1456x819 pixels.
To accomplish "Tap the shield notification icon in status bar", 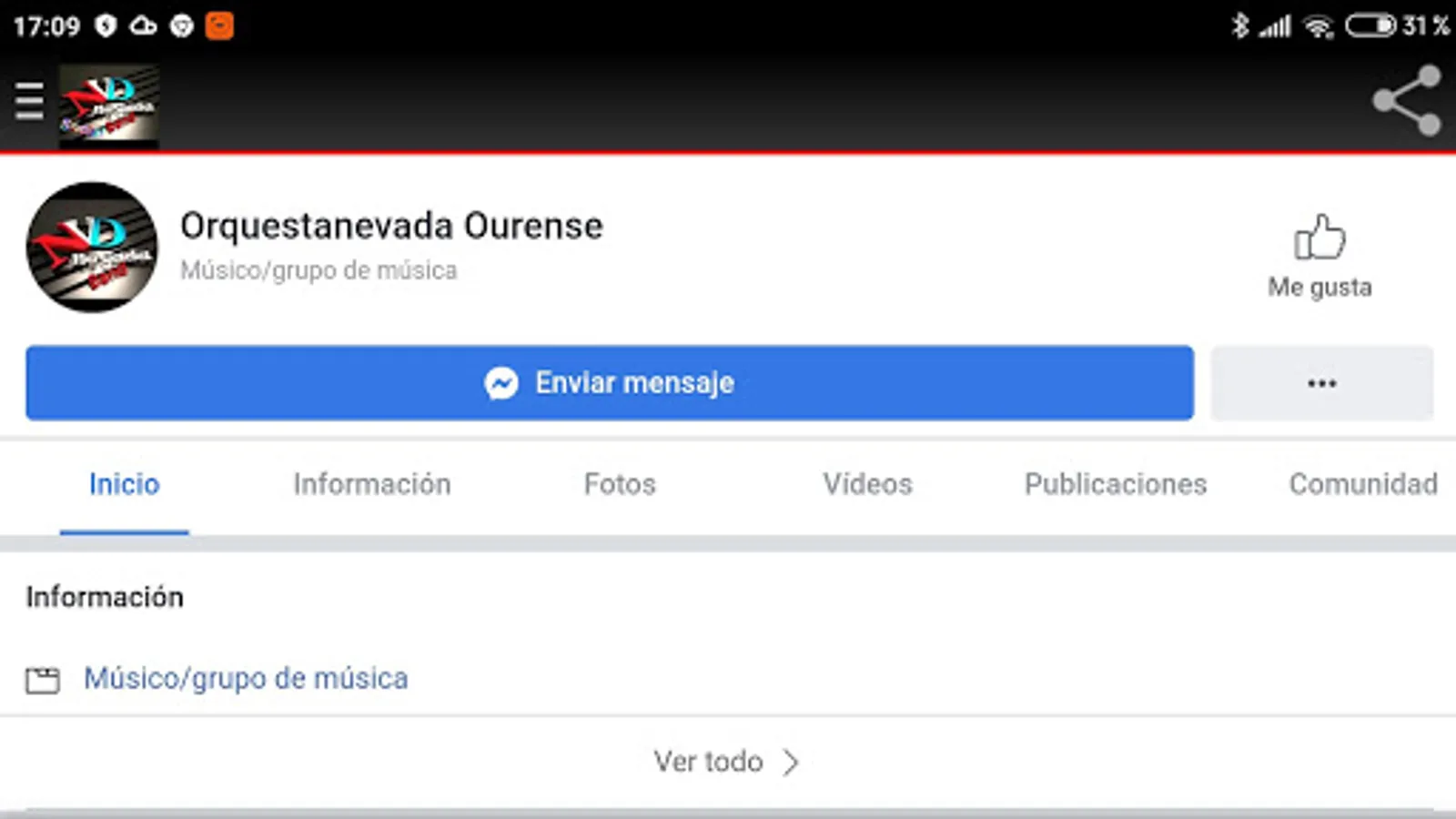I will (x=106, y=25).
